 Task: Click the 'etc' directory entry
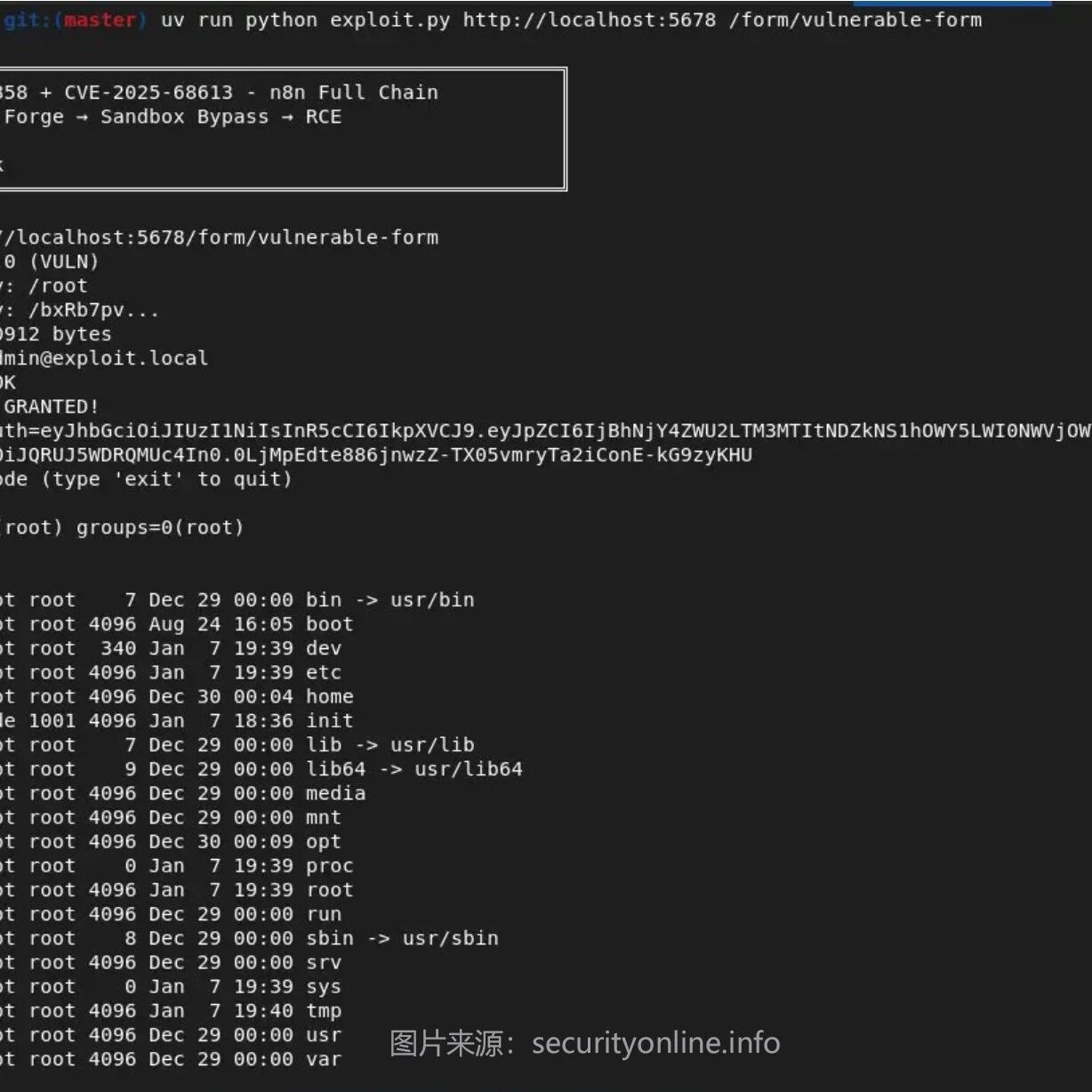[324, 672]
